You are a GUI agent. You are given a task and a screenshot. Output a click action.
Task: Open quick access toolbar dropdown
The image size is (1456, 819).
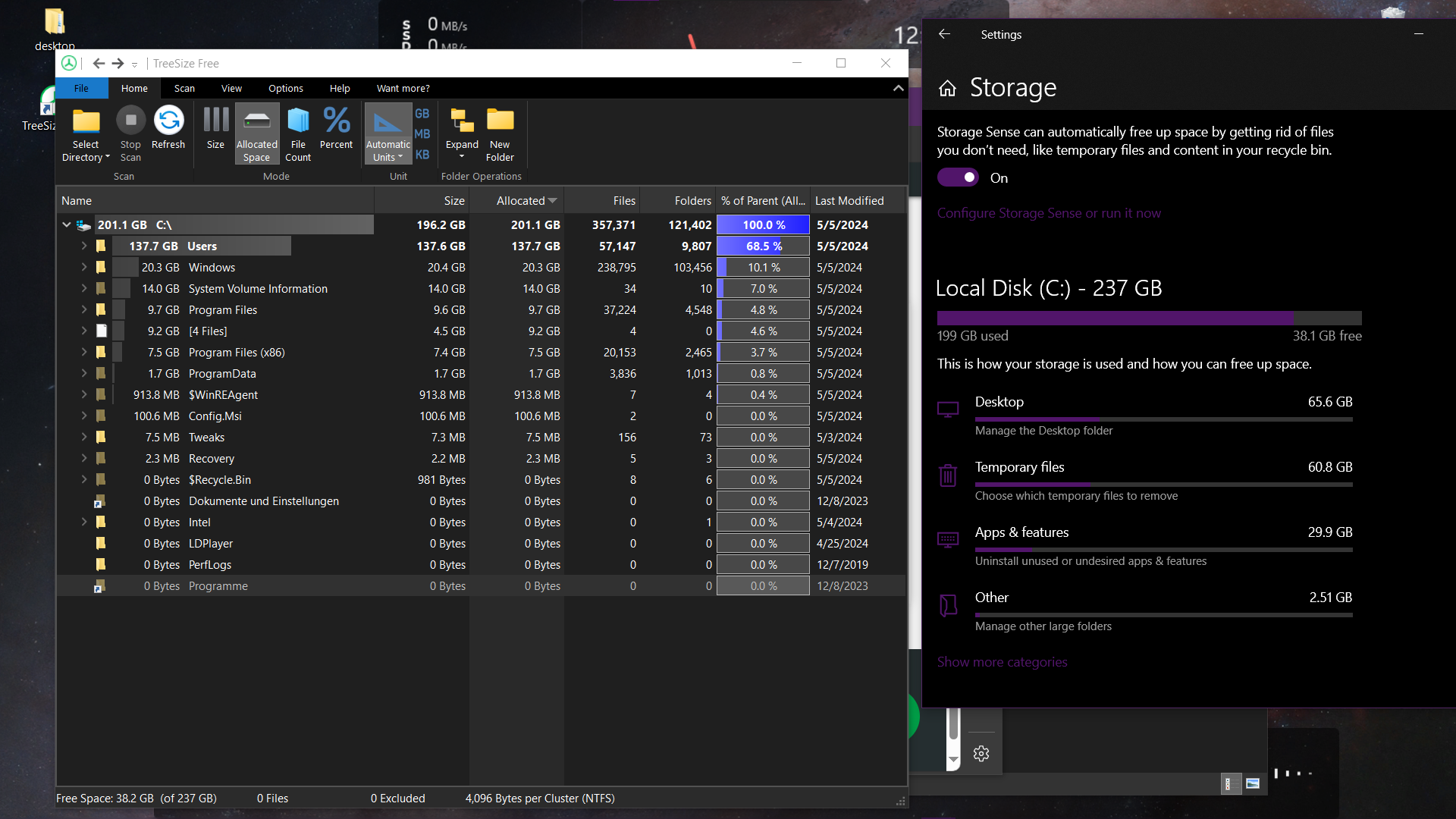tap(134, 65)
